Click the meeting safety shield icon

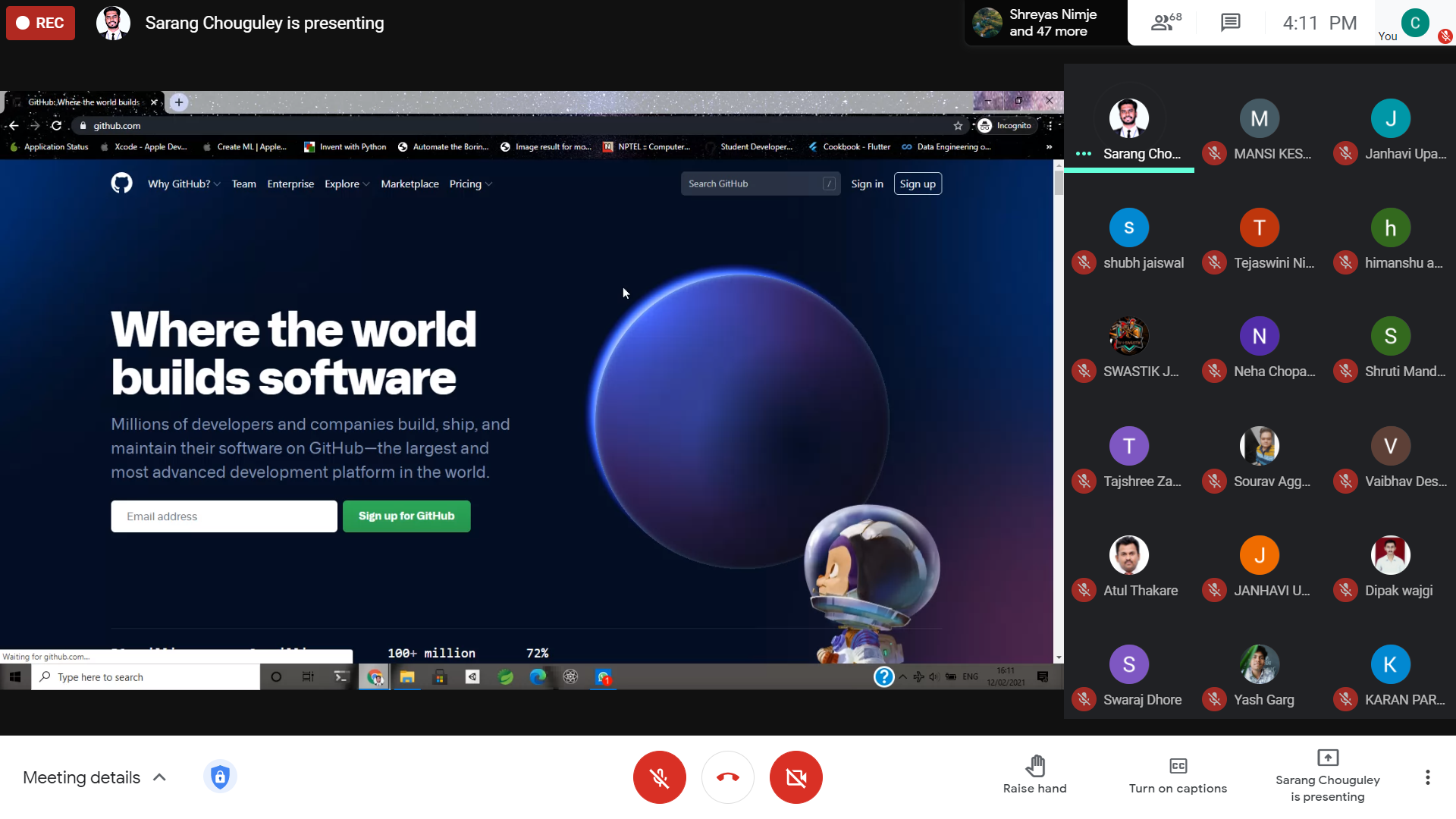[220, 777]
